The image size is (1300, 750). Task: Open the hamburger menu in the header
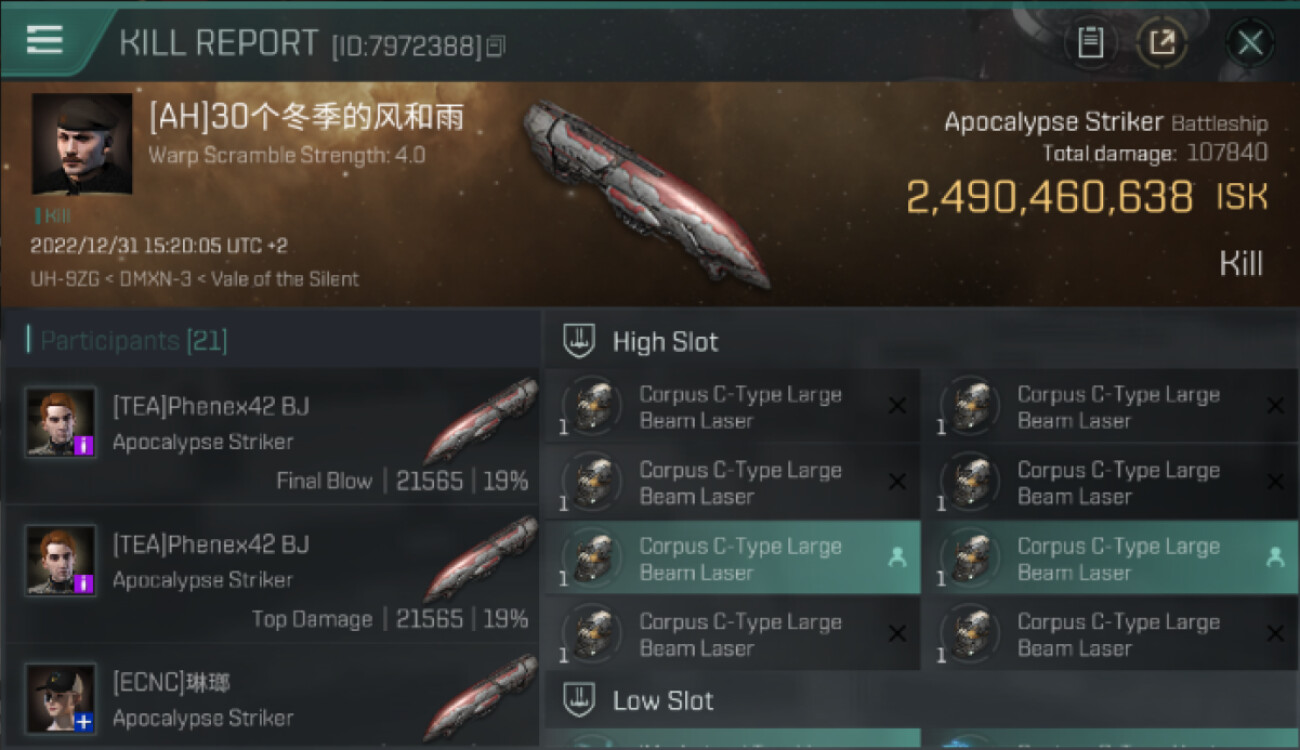click(44, 40)
